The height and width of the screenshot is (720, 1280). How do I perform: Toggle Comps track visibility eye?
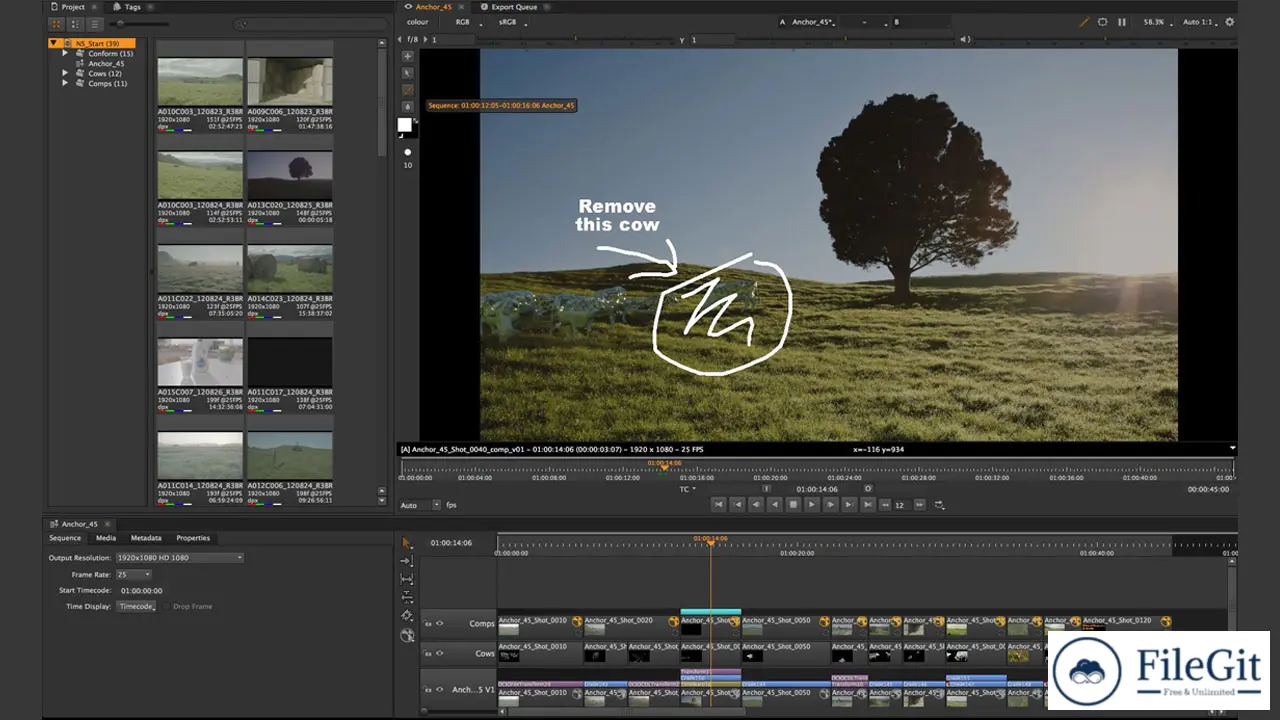pyautogui.click(x=439, y=623)
